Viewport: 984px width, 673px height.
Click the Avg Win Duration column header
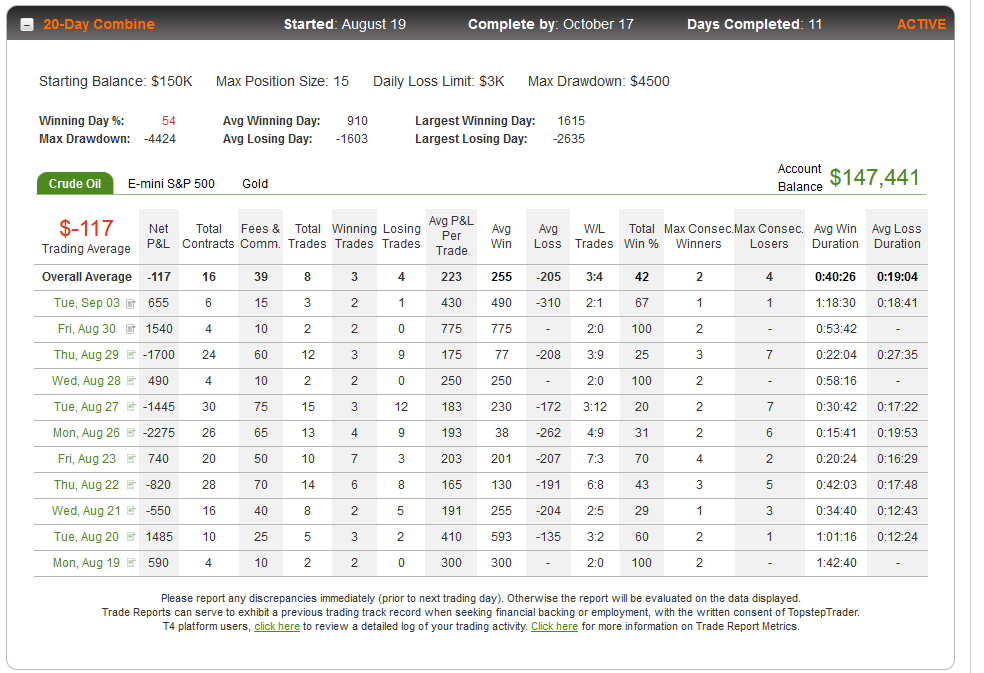coord(835,236)
